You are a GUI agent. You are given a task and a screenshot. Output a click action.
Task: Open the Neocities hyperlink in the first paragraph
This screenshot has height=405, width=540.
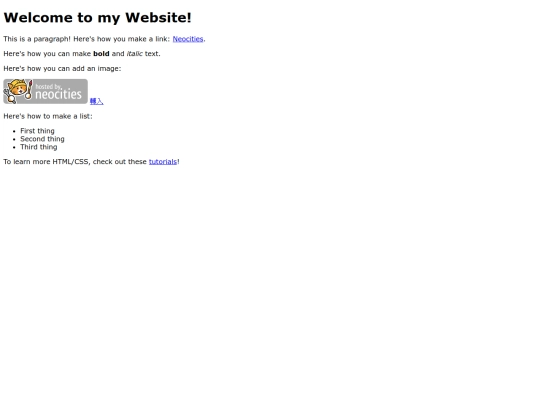click(188, 39)
